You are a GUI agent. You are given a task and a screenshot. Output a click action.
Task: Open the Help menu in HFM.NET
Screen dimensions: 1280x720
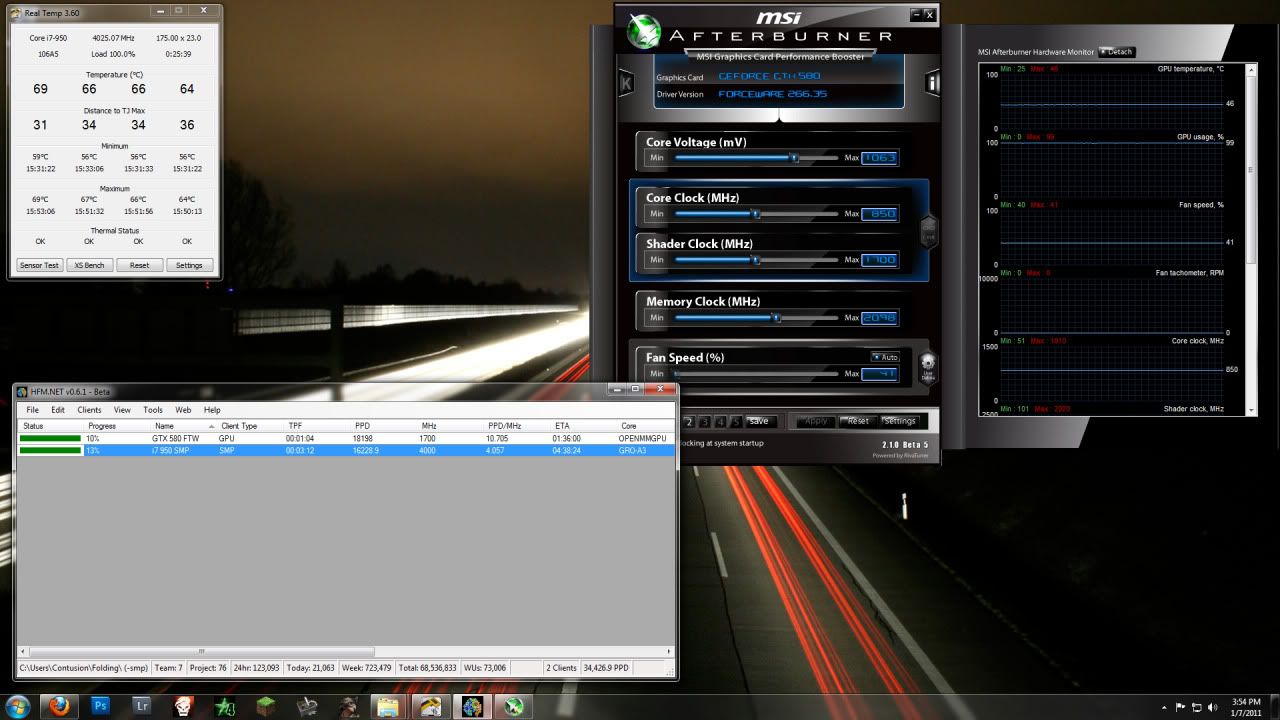212,410
